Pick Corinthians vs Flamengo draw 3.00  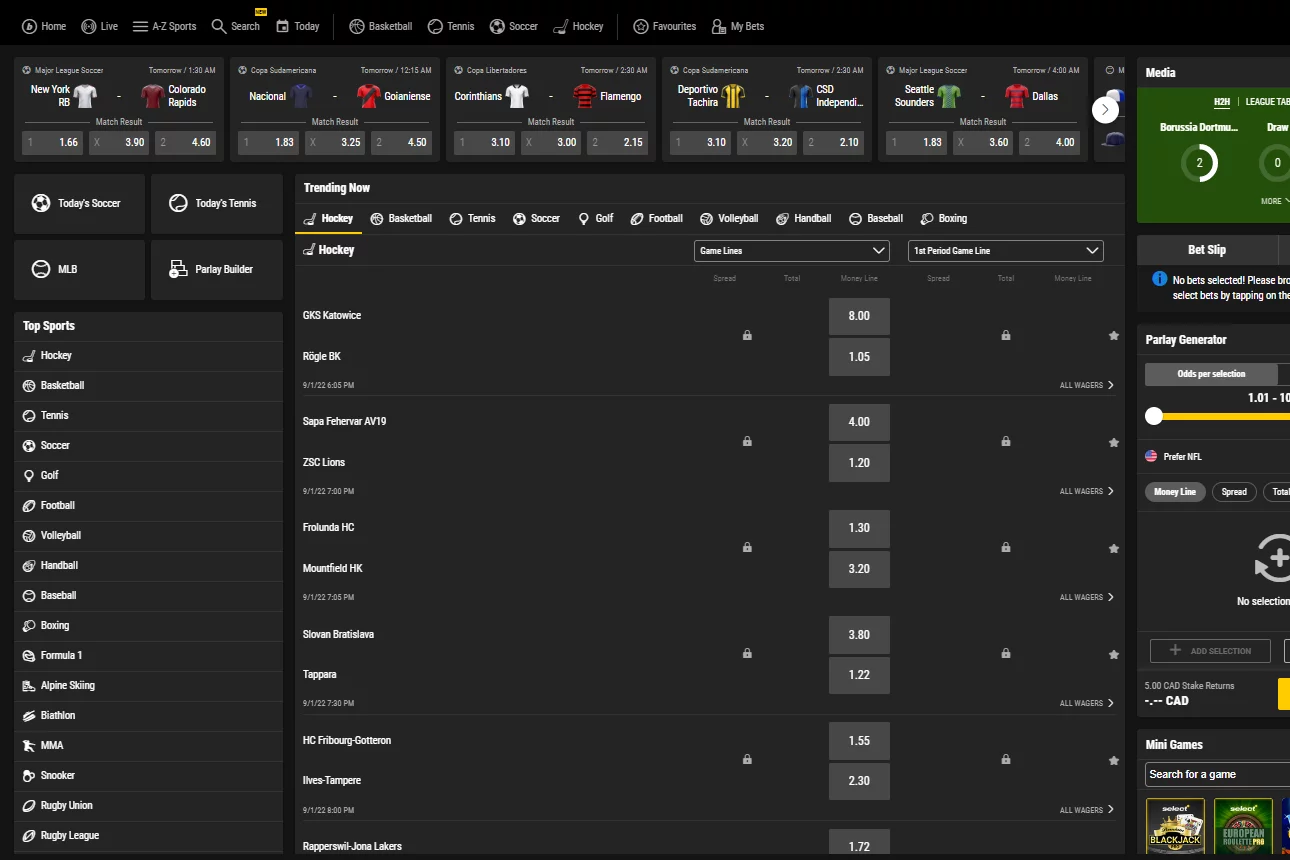click(x=551, y=143)
